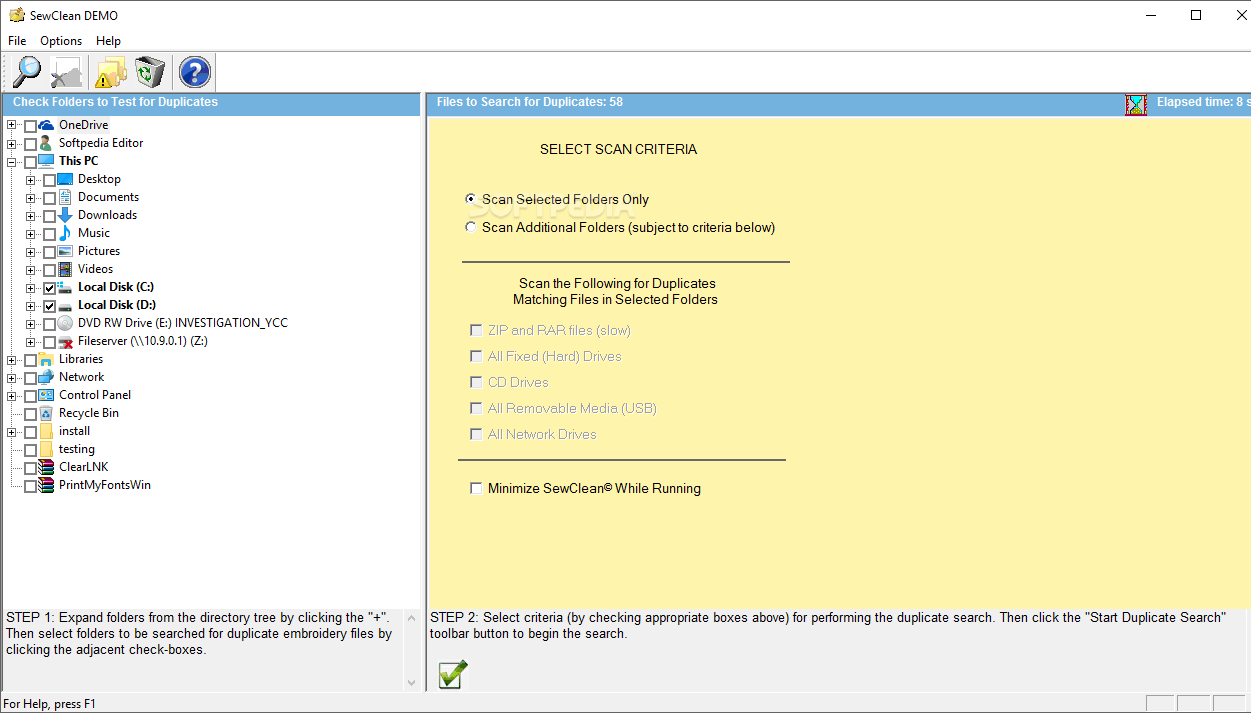The height and width of the screenshot is (713, 1251).
Task: Select the install folder label
Action: point(74,431)
